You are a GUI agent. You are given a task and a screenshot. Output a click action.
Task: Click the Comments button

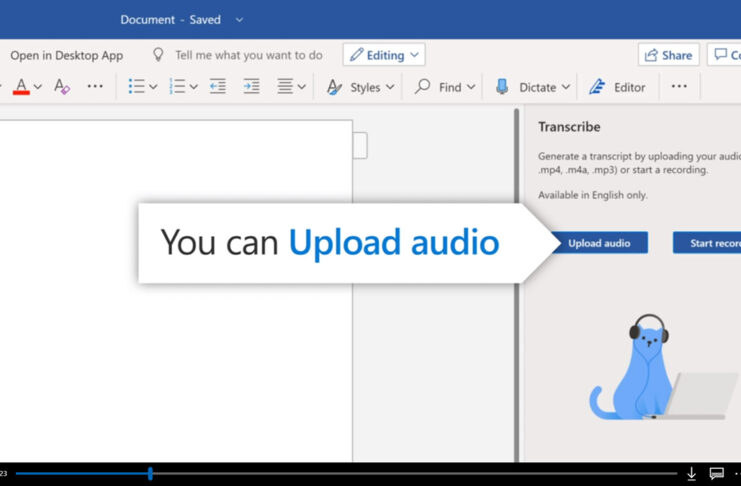pos(725,55)
